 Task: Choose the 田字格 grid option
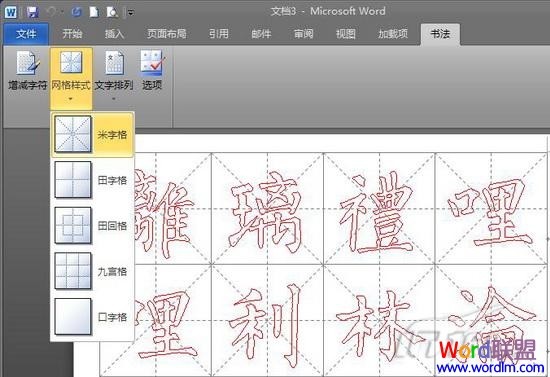pyautogui.click(x=93, y=180)
